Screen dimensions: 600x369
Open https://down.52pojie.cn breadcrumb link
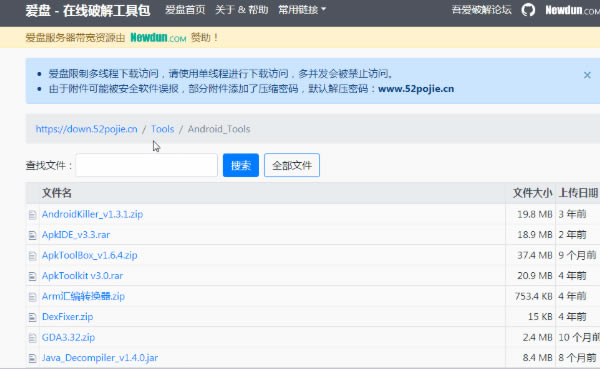(86, 129)
